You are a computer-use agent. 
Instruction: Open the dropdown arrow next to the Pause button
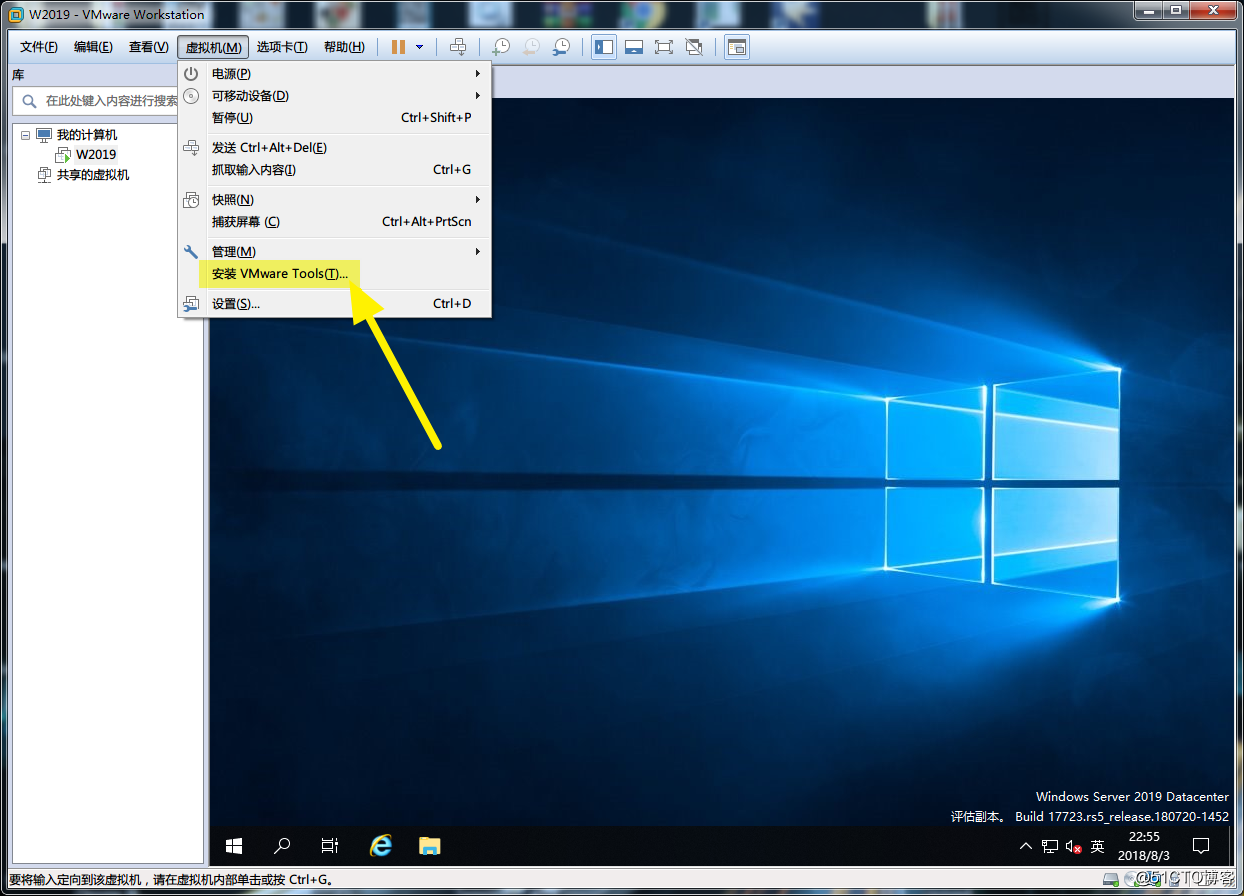[x=419, y=47]
